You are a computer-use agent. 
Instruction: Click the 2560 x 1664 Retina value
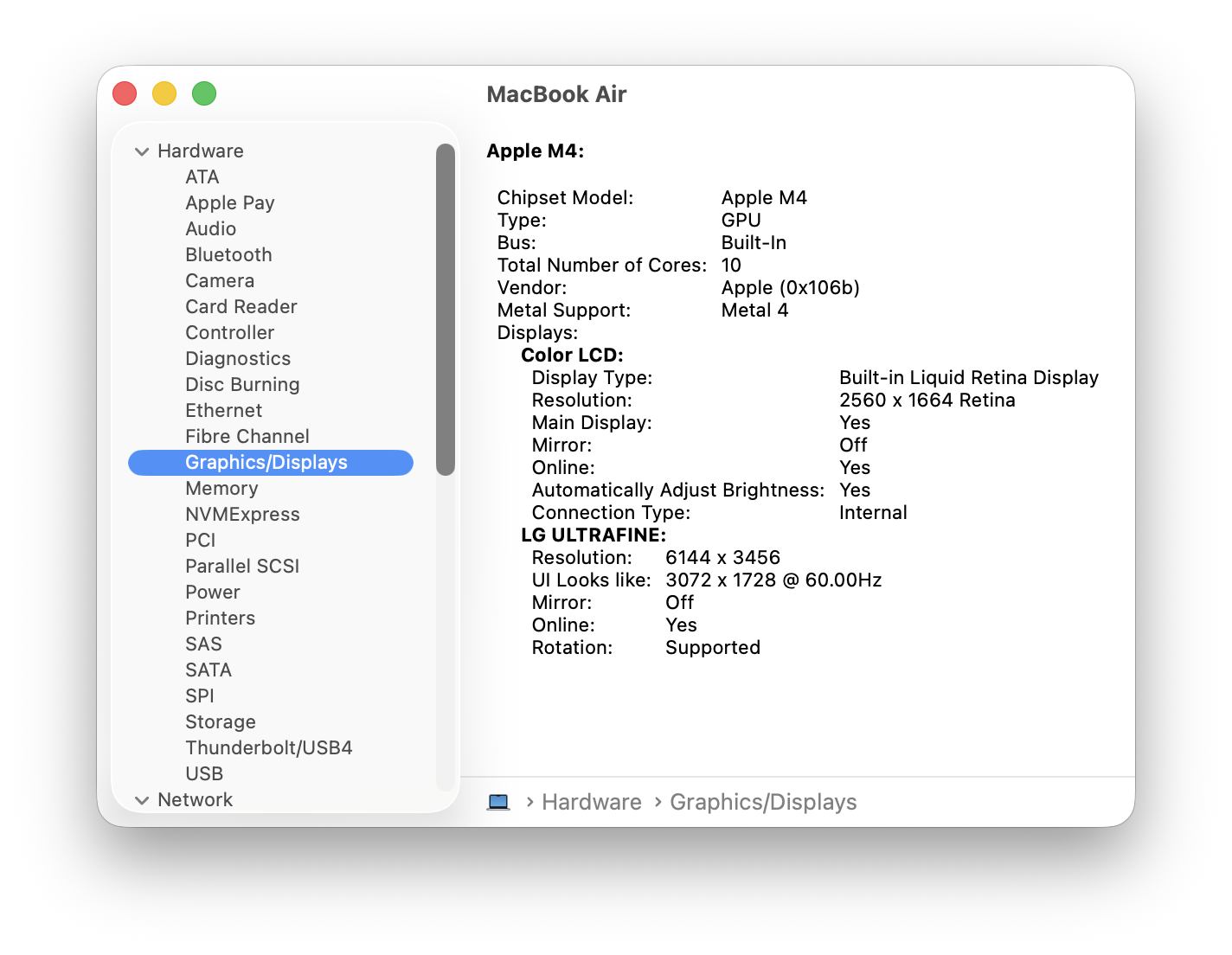(927, 400)
